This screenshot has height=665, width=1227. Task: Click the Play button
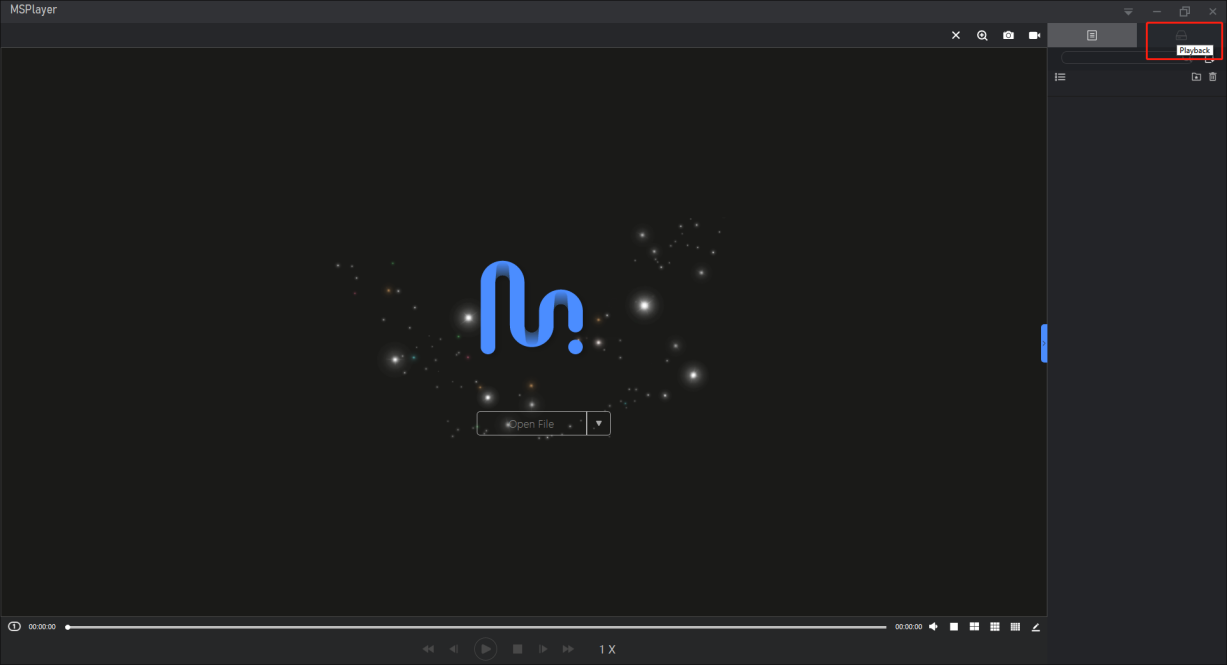(x=485, y=649)
